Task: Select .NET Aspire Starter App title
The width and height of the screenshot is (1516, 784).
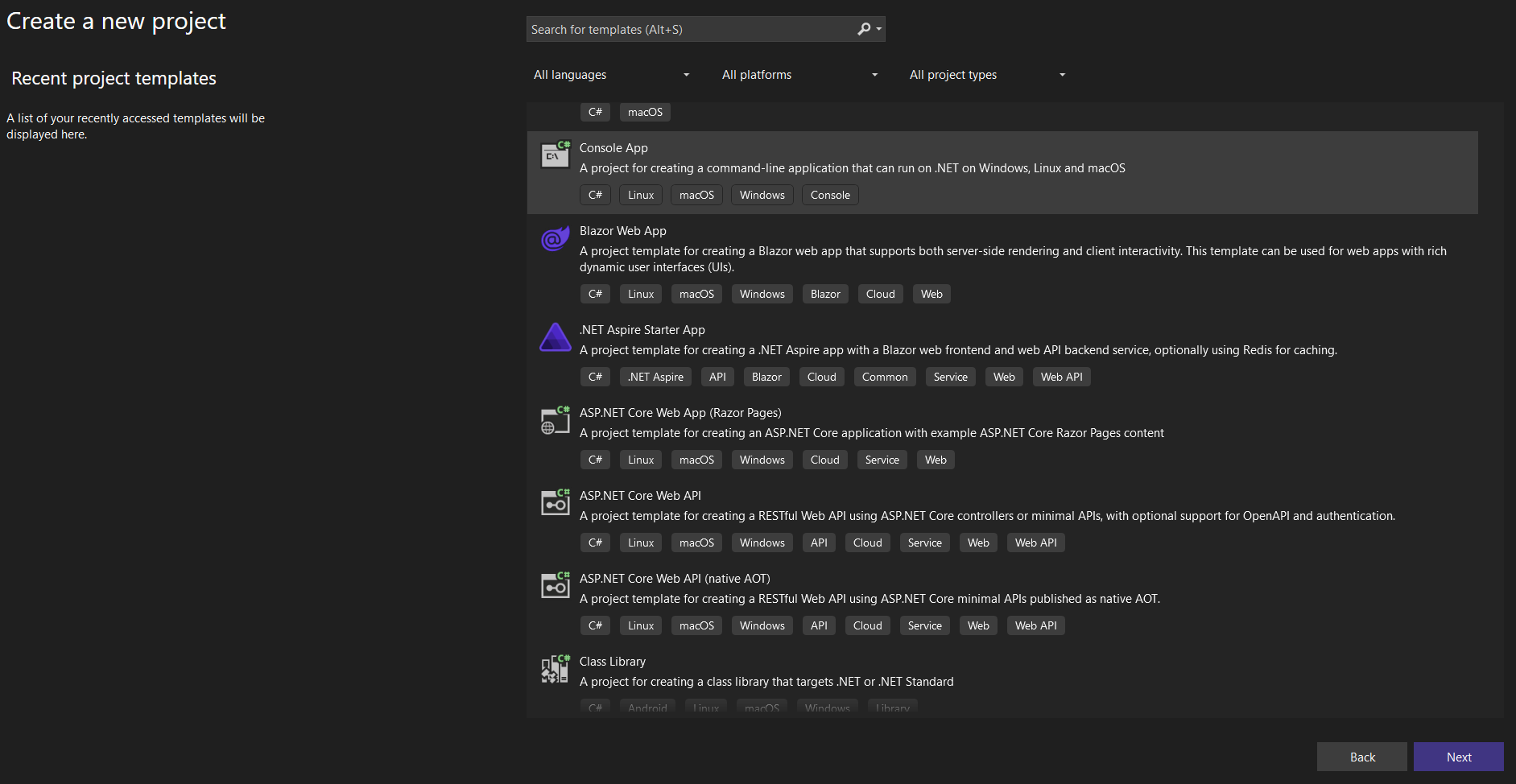Action: tap(642, 330)
